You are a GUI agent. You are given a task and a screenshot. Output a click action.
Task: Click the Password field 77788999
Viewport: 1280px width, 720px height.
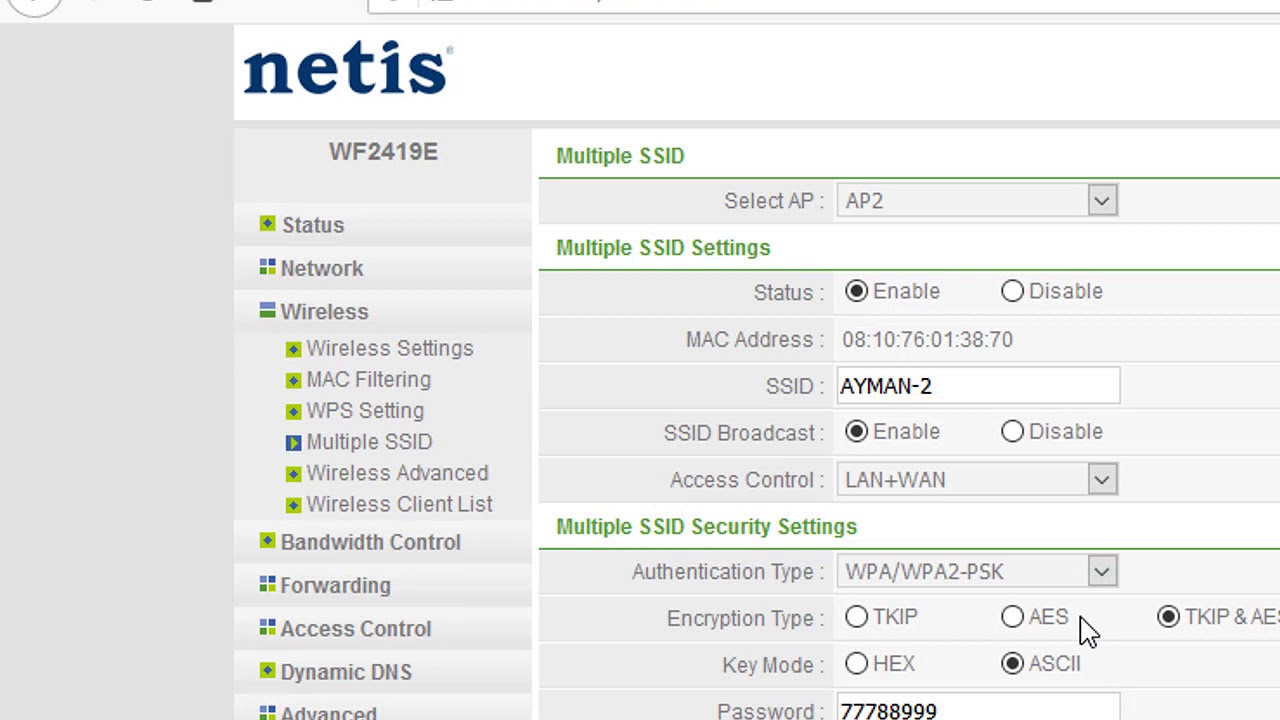[978, 708]
